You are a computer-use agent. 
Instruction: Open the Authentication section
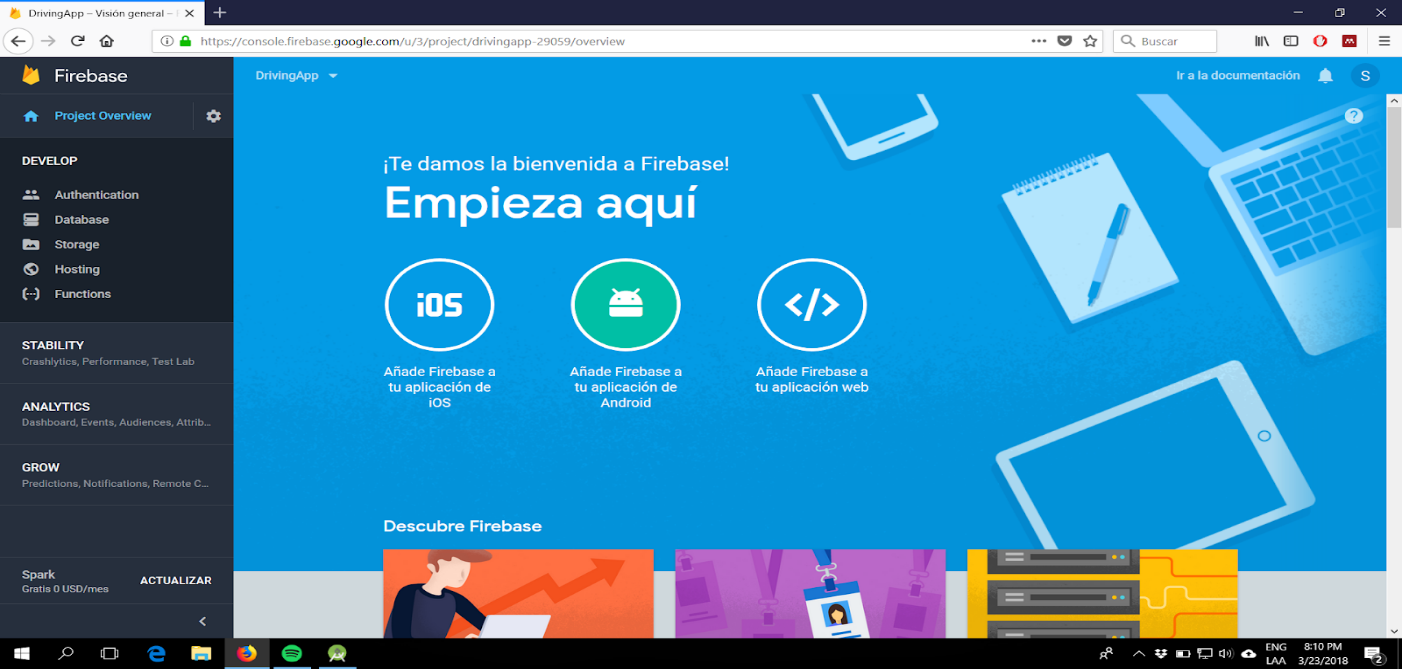pos(97,195)
